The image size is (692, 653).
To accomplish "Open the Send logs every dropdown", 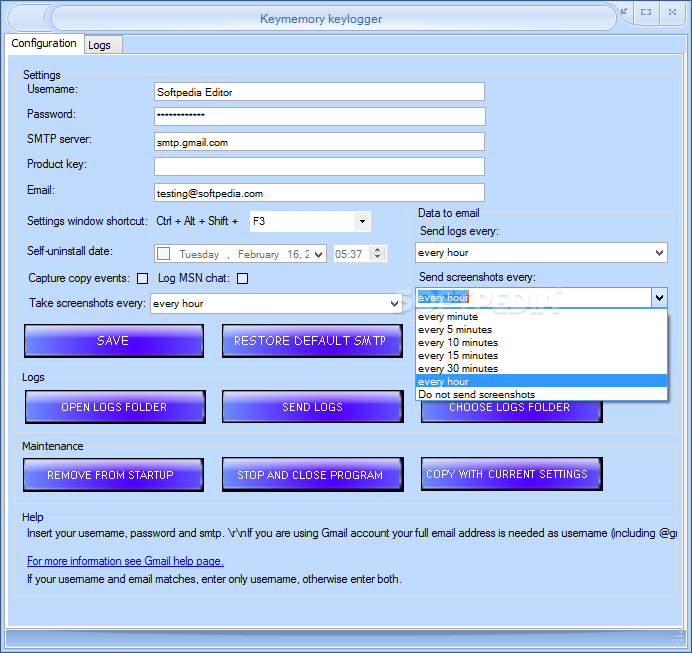I will [659, 253].
